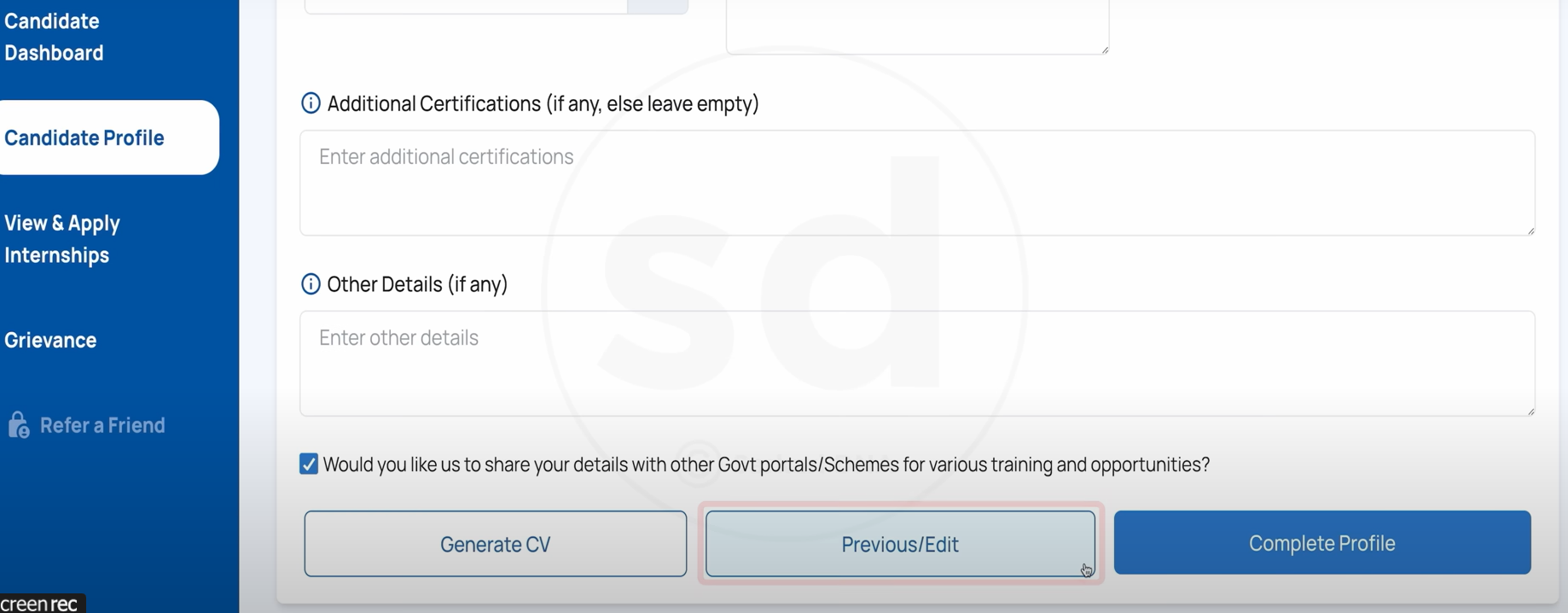Focus the Enter additional certifications text field
The width and height of the screenshot is (1568, 613).
click(916, 183)
